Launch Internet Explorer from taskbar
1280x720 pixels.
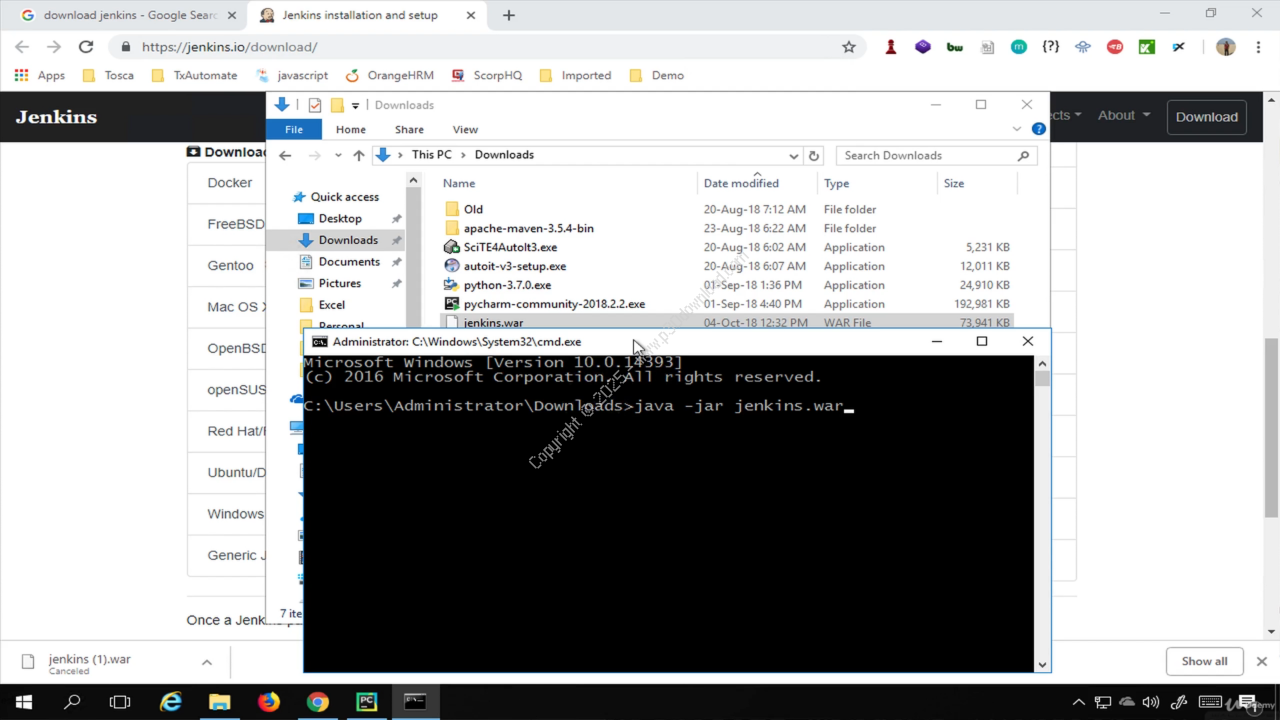[171, 702]
